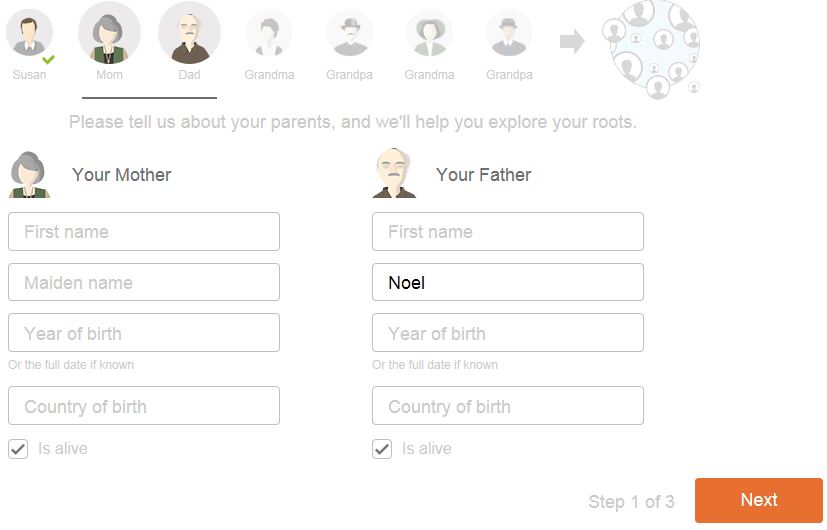This screenshot has height=530, width=827.
Task: Uncheck mother's Is alive checkbox
Action: (x=18, y=449)
